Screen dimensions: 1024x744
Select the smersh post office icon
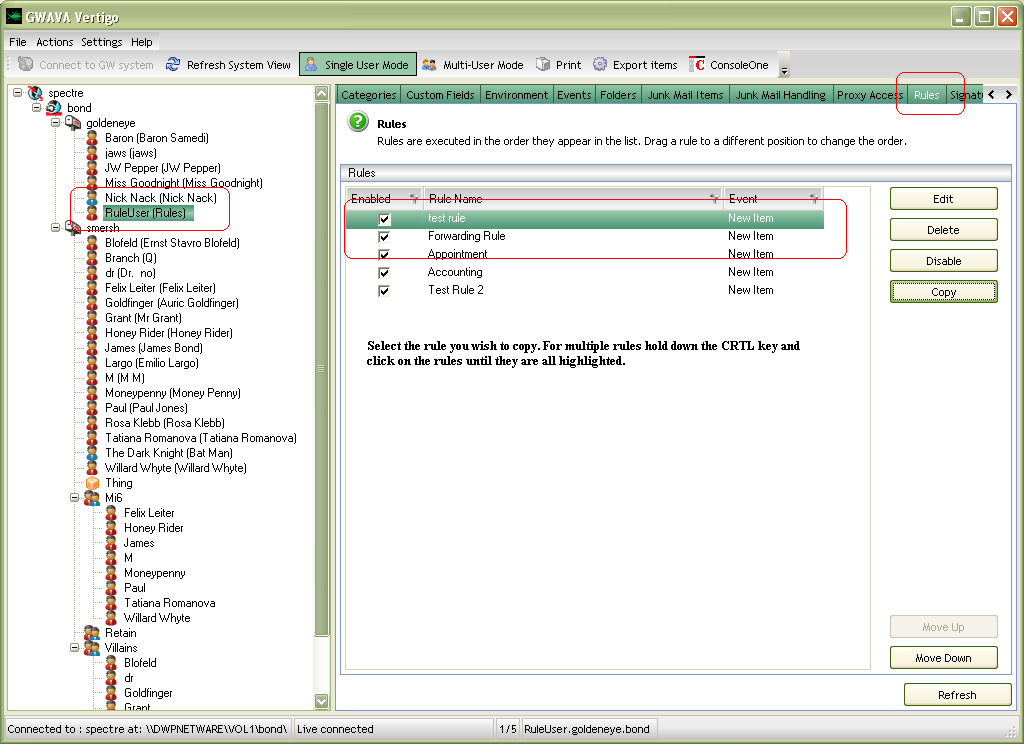coord(73,228)
